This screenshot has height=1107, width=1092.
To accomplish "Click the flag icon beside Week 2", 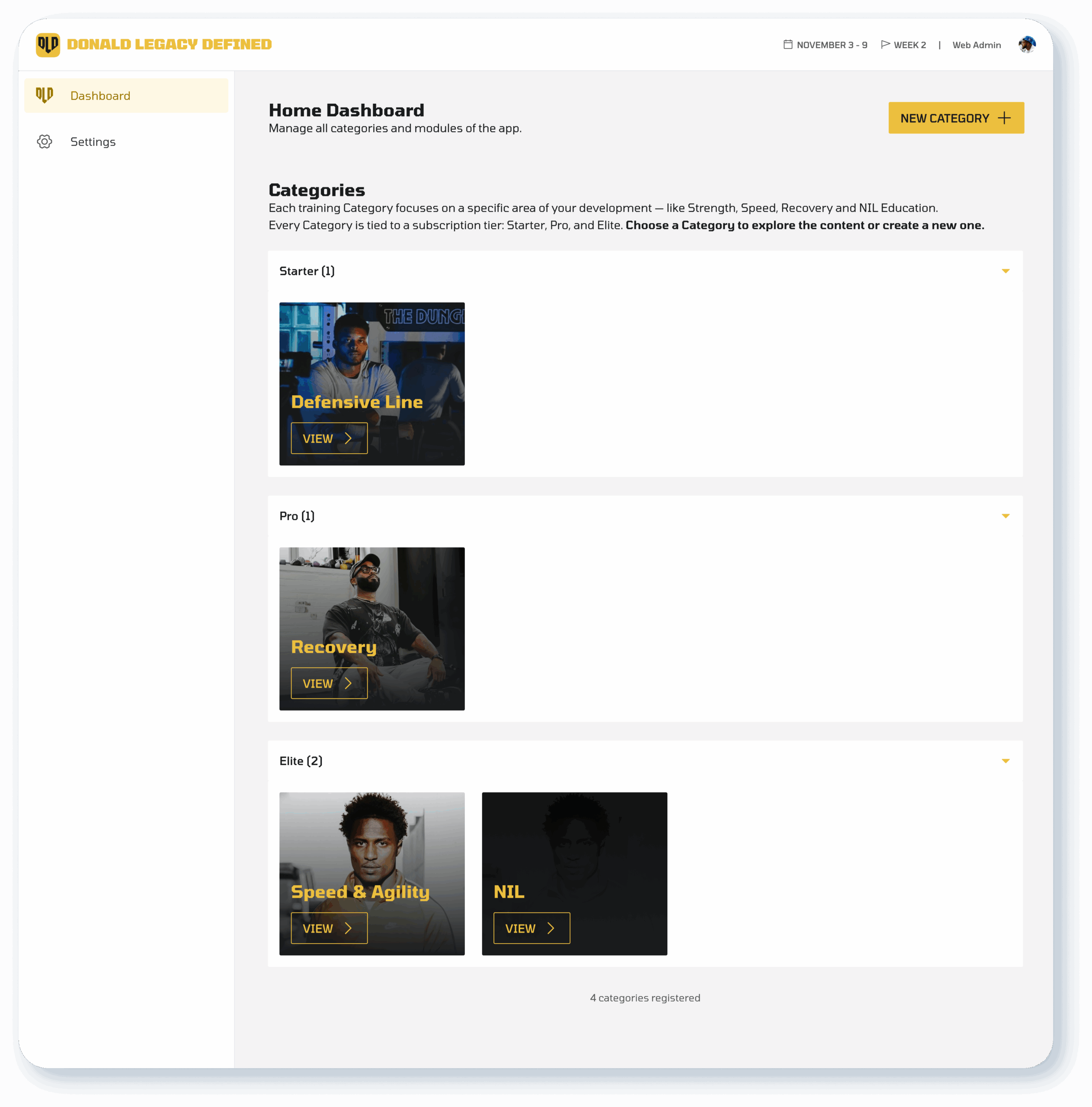I will pos(885,45).
